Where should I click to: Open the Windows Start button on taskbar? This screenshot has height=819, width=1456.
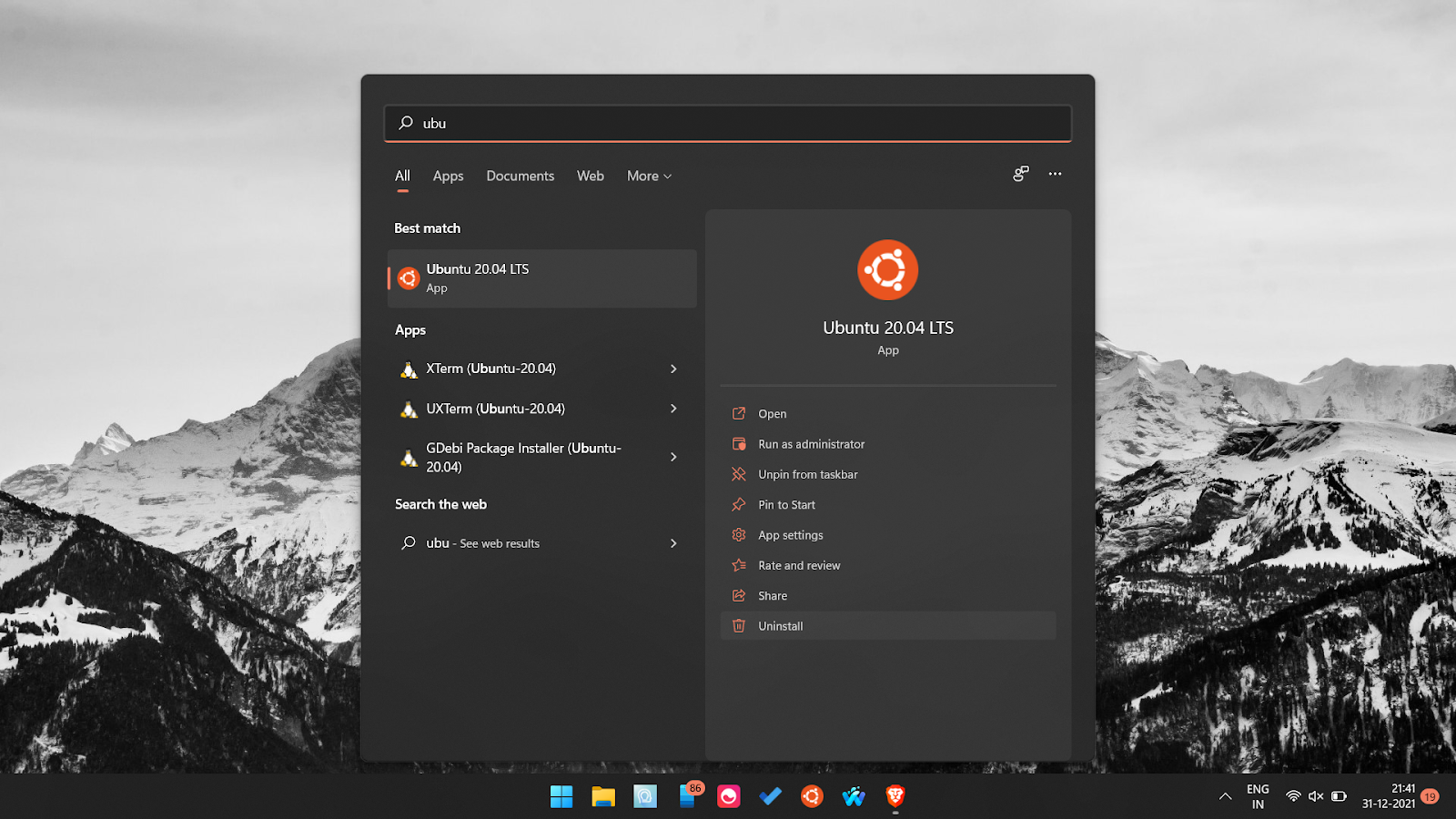pos(561,796)
